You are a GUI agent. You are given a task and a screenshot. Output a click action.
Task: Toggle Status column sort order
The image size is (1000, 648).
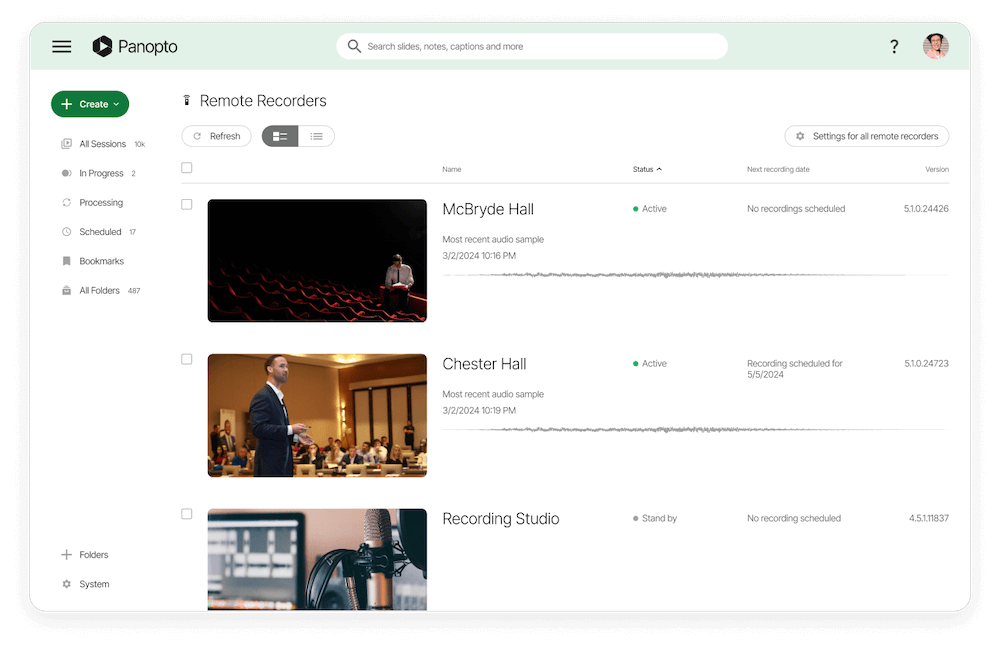pos(647,169)
